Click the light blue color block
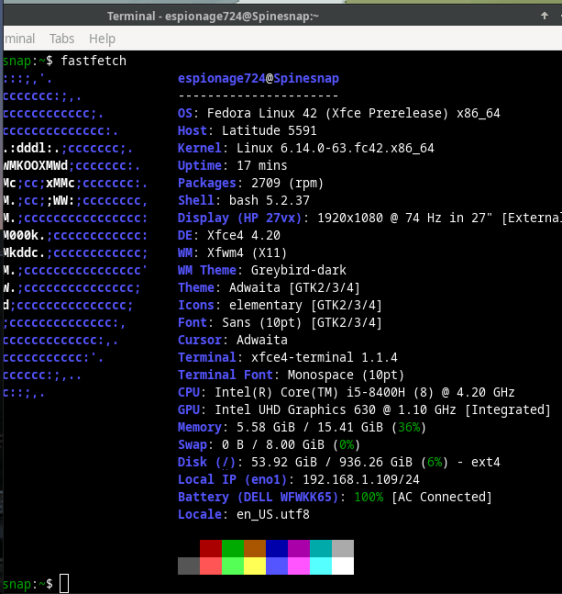 click(277, 566)
